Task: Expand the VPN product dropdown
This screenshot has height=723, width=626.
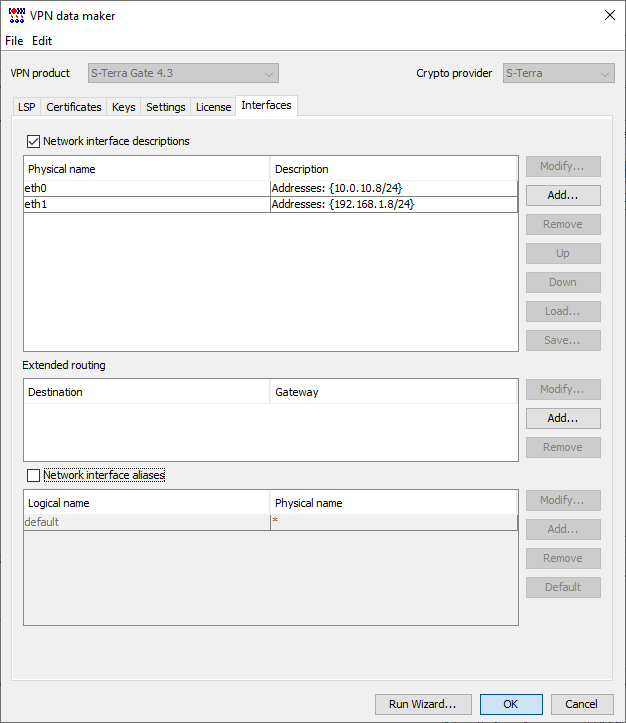Action: (183, 73)
